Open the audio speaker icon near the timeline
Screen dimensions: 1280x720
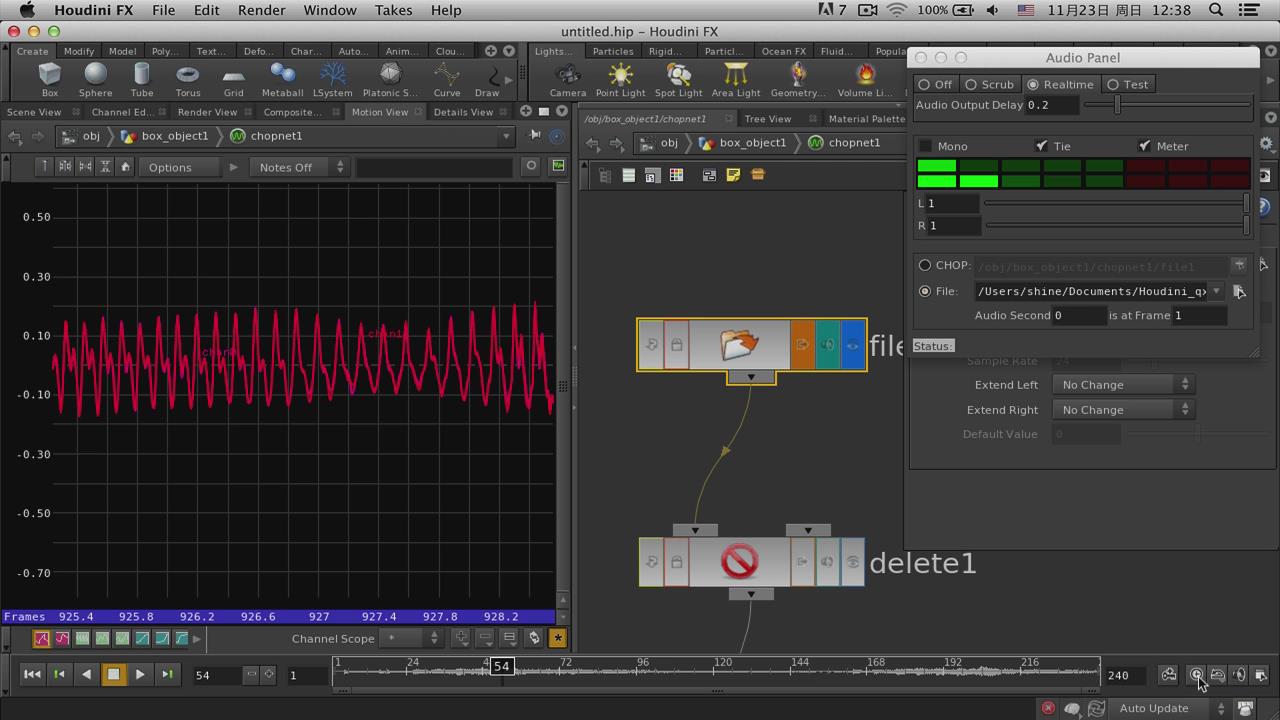(x=1239, y=675)
